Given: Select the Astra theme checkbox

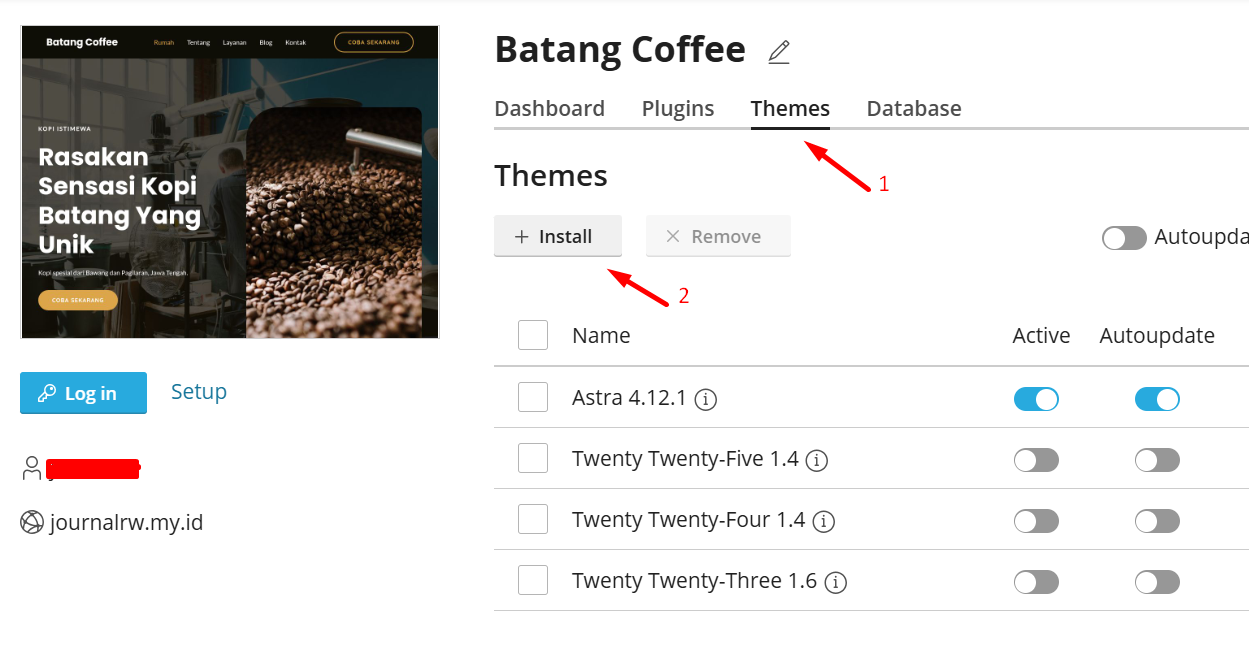Looking at the screenshot, I should tap(533, 398).
